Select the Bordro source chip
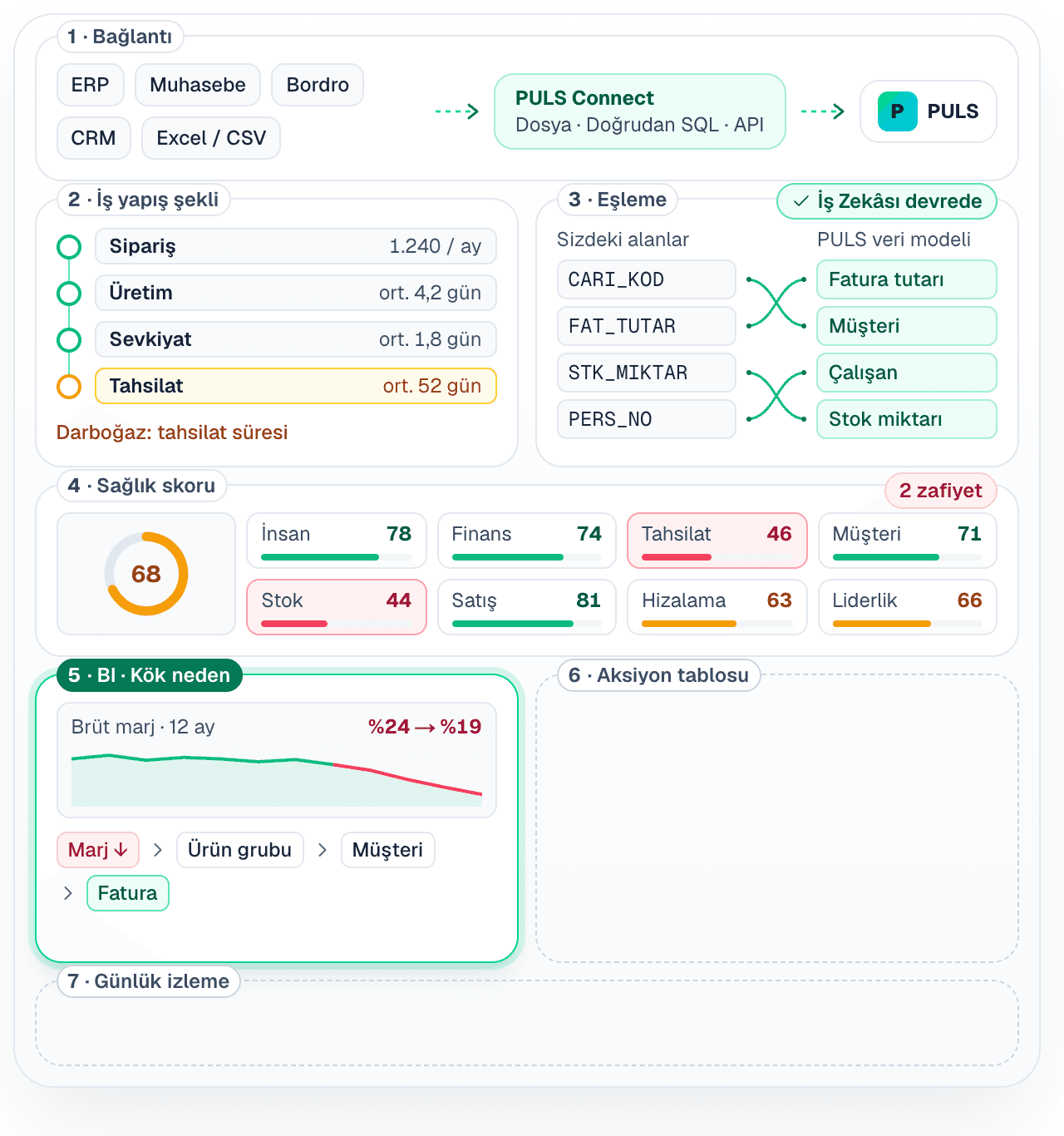The width and height of the screenshot is (1064, 1136). click(x=318, y=85)
